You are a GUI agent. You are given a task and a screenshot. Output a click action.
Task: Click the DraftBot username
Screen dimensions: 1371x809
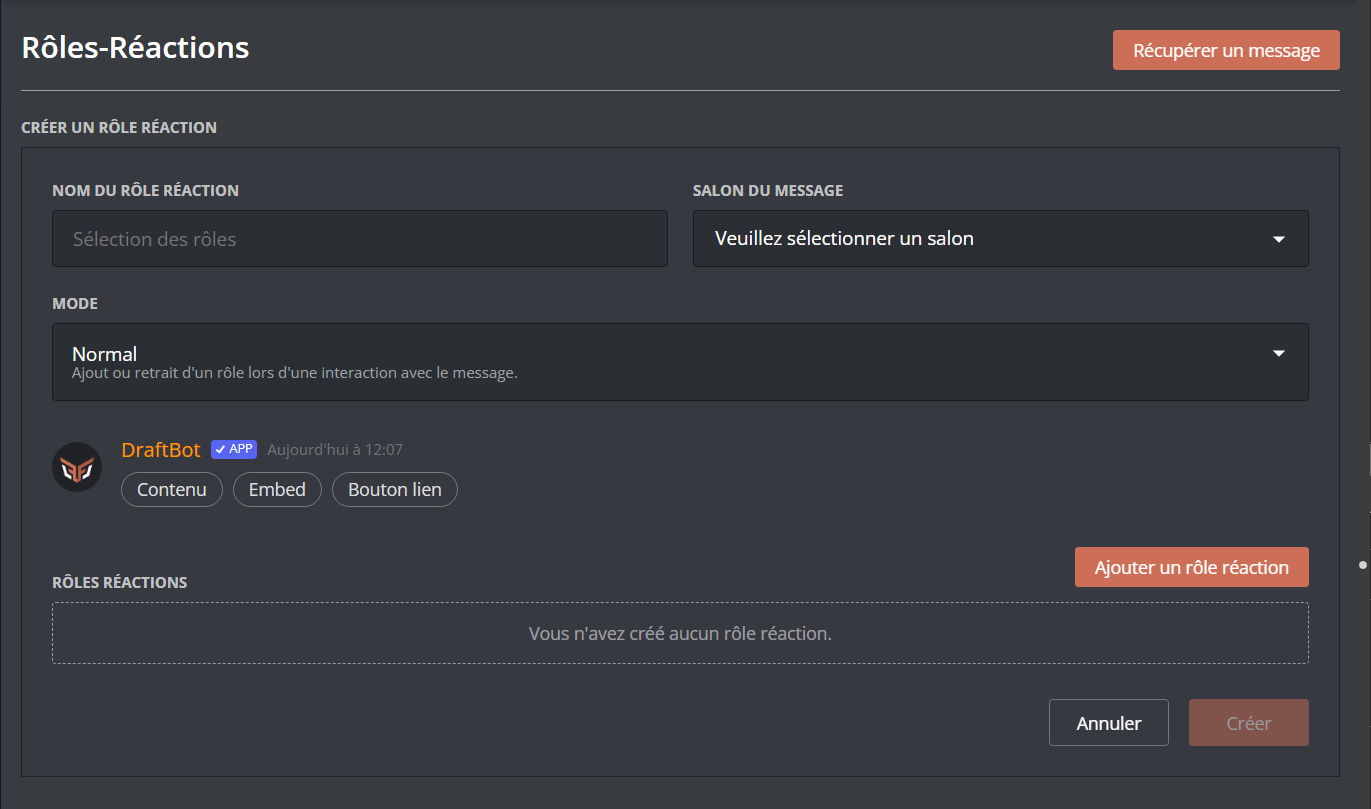161,450
